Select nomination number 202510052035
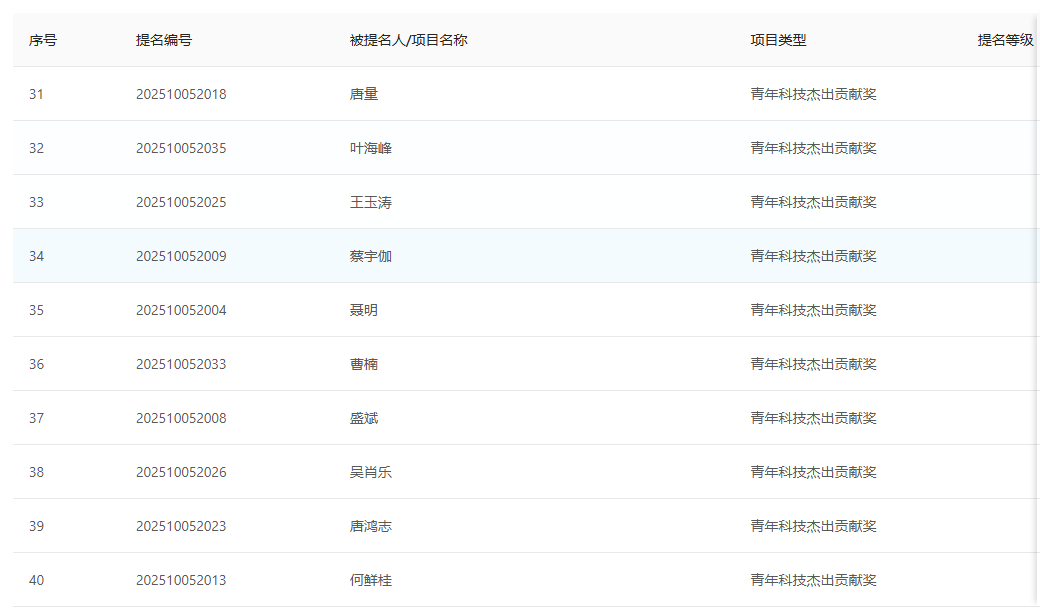 [x=181, y=148]
